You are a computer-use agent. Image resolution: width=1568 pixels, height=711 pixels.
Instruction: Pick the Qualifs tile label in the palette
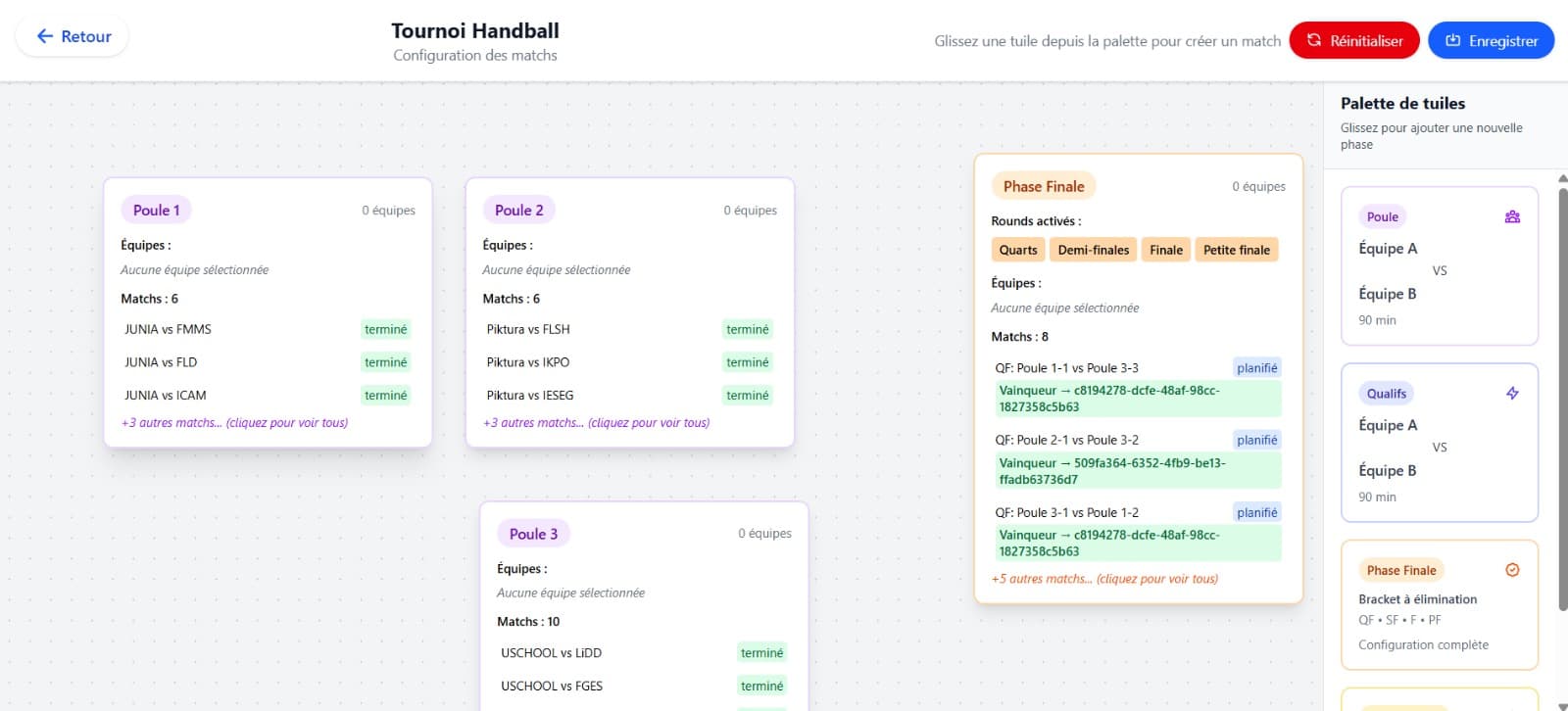(x=1387, y=394)
